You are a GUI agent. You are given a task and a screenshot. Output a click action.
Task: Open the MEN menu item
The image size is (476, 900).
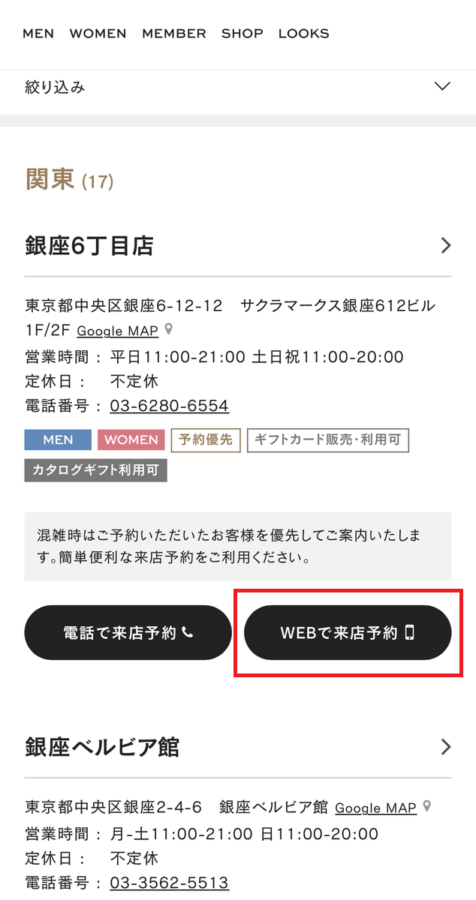coord(38,33)
